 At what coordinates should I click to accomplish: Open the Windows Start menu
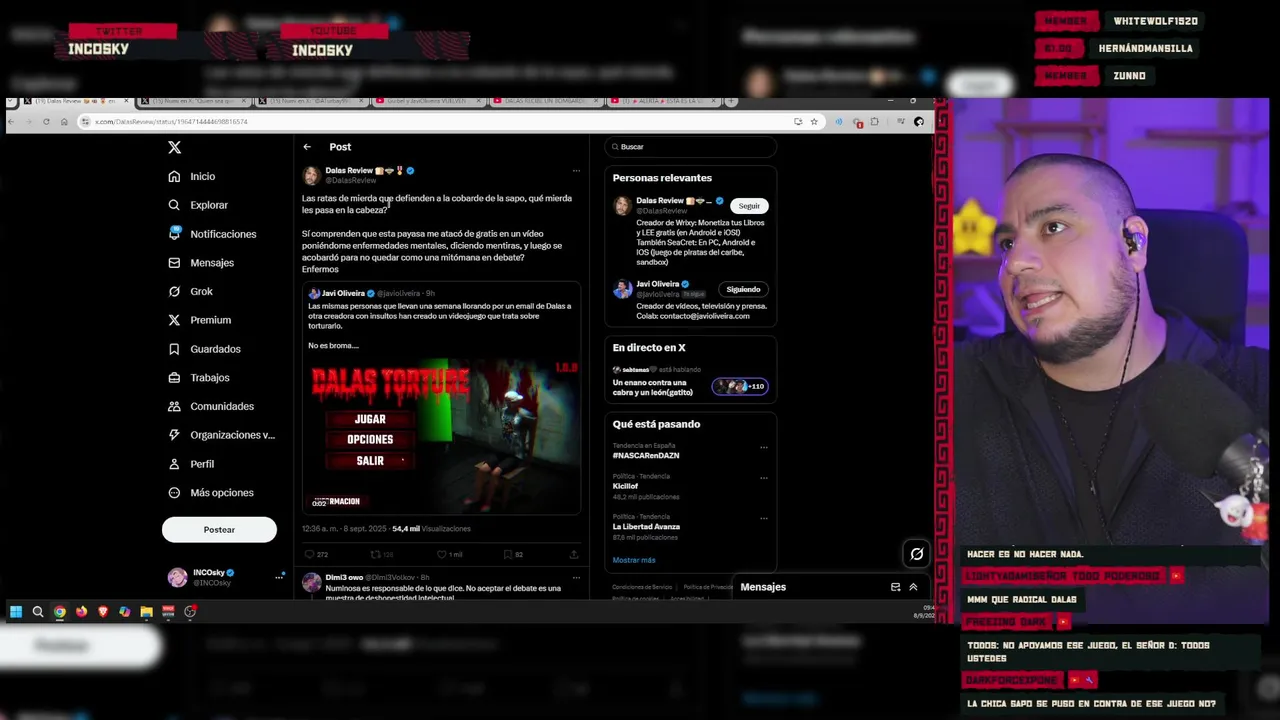point(16,612)
